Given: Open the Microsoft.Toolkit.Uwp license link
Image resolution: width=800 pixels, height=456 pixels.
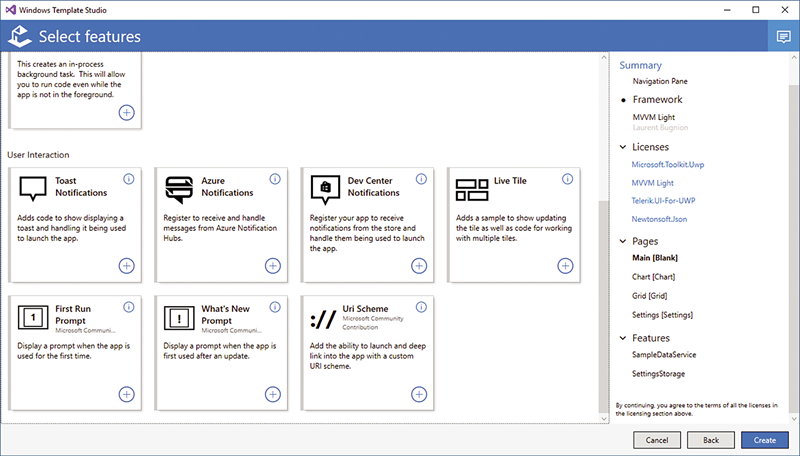Looking at the screenshot, I should [x=668, y=165].
